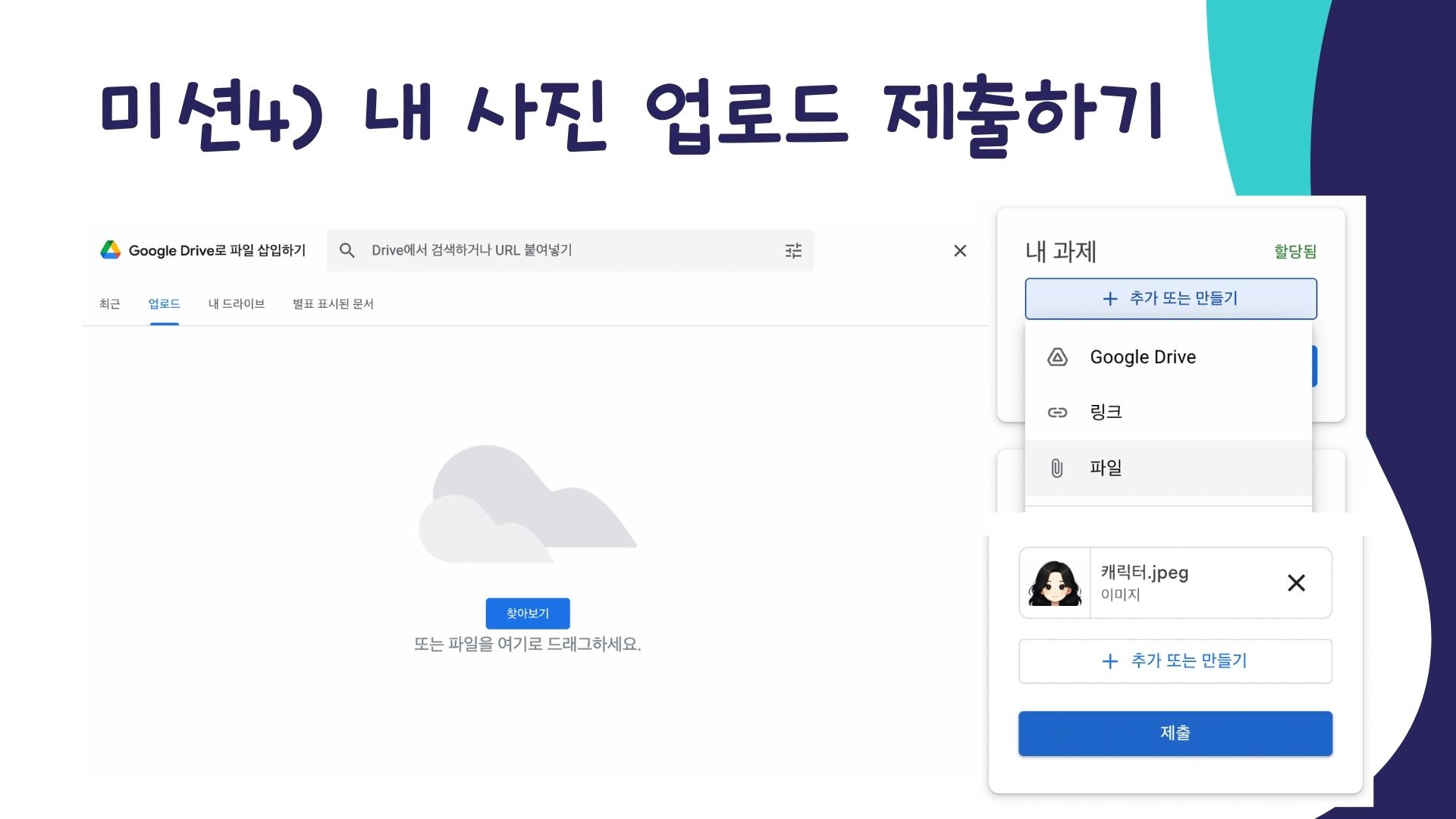The width and height of the screenshot is (1456, 819).
Task: Click the paperclip file icon
Action: pyautogui.click(x=1057, y=468)
